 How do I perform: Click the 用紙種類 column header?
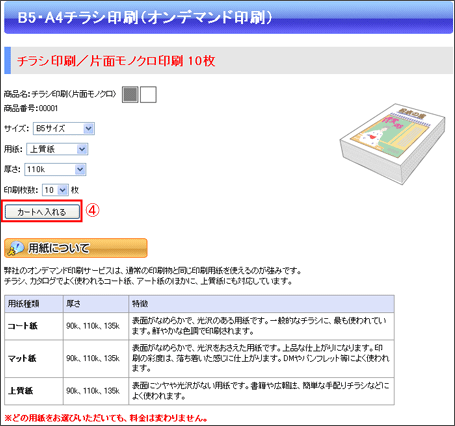point(34,304)
